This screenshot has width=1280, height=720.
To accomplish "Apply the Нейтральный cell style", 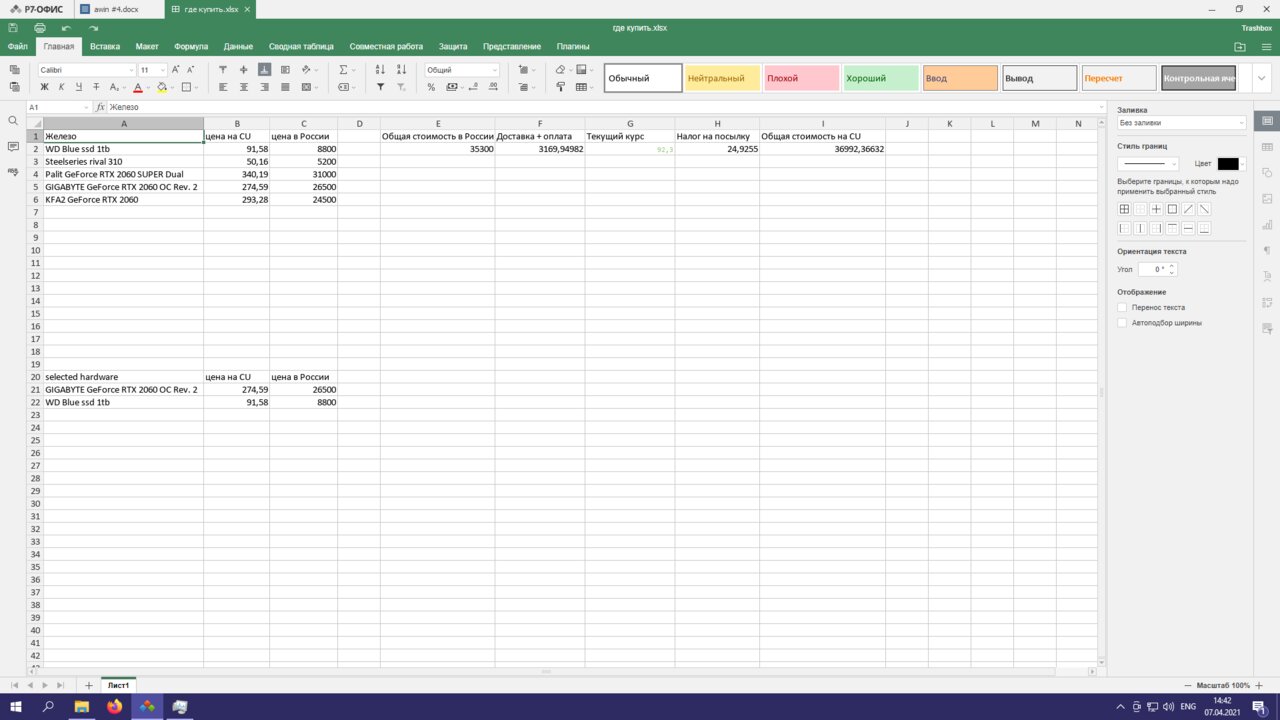I will pyautogui.click(x=722, y=78).
